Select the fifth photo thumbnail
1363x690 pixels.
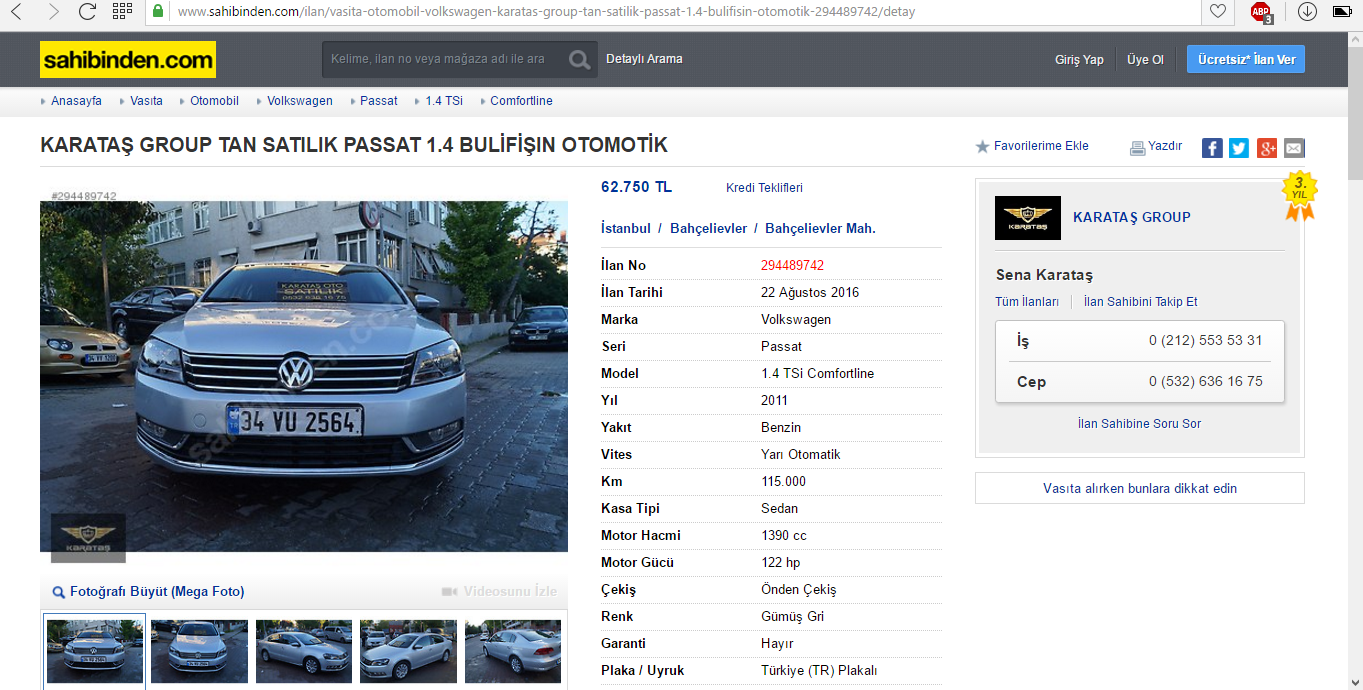pos(513,651)
